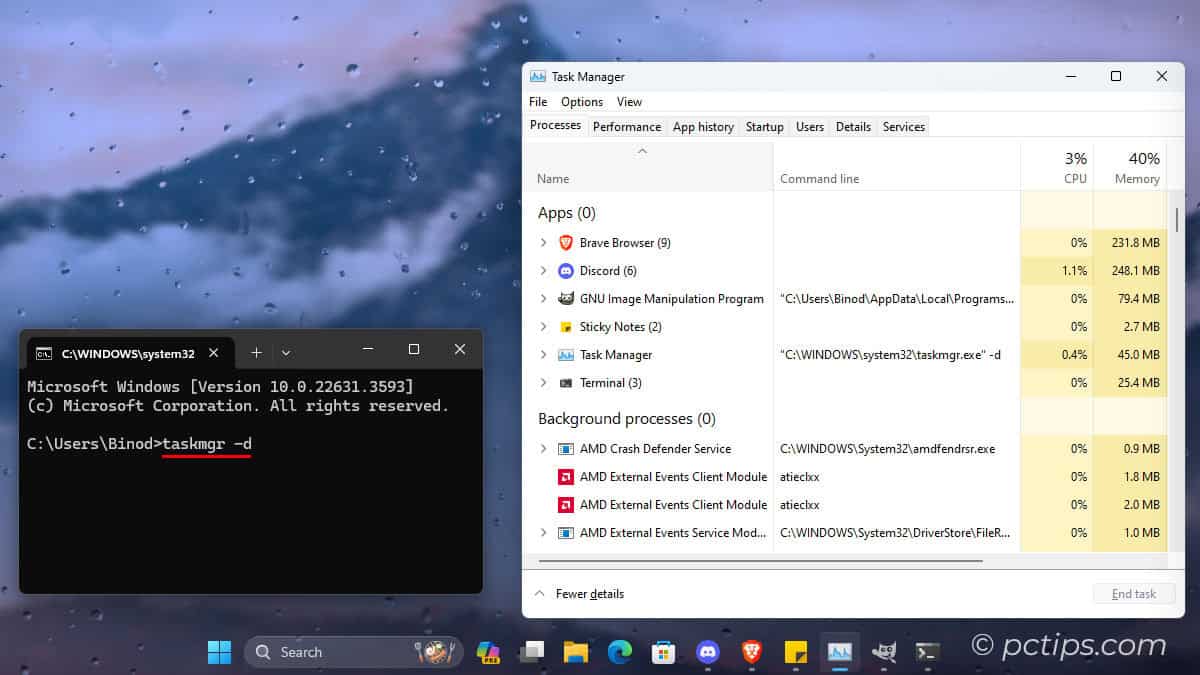Expand the Discord (6) process group
This screenshot has width=1200, height=675.
(x=544, y=270)
